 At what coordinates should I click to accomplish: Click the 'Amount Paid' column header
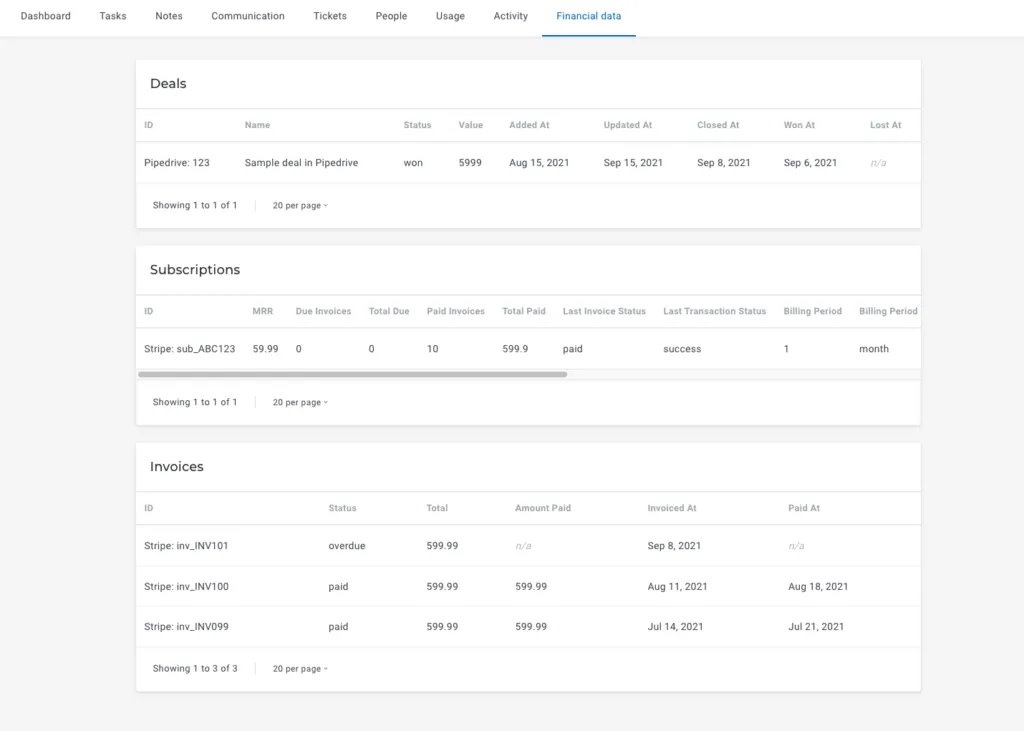(543, 508)
